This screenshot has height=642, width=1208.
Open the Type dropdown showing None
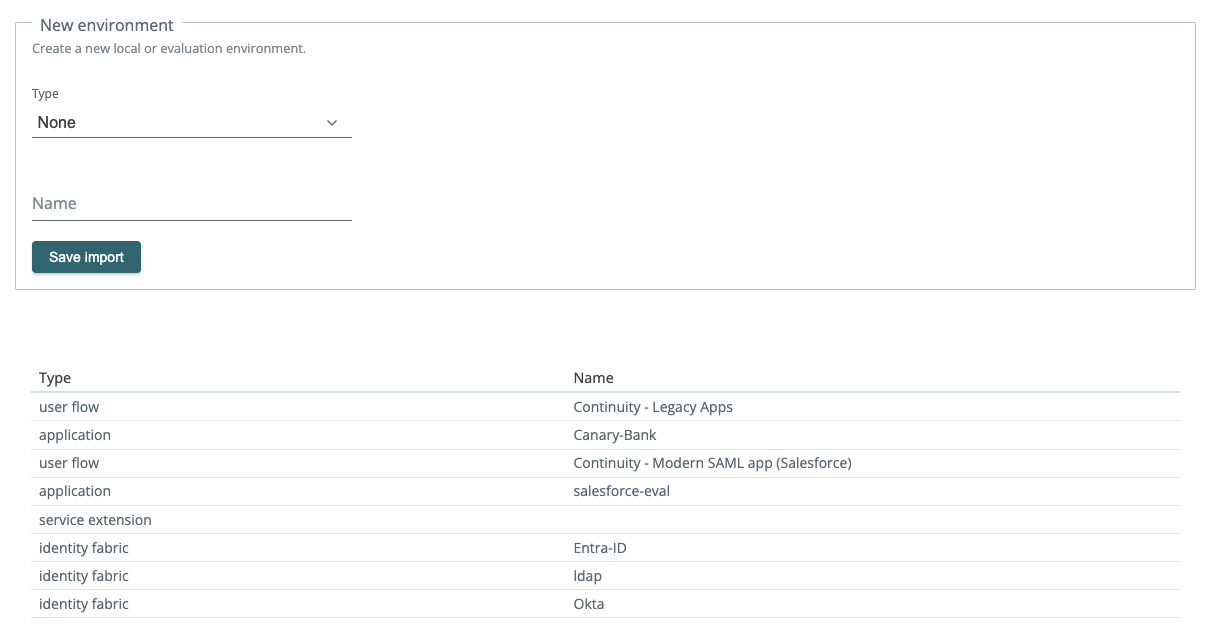(x=191, y=122)
